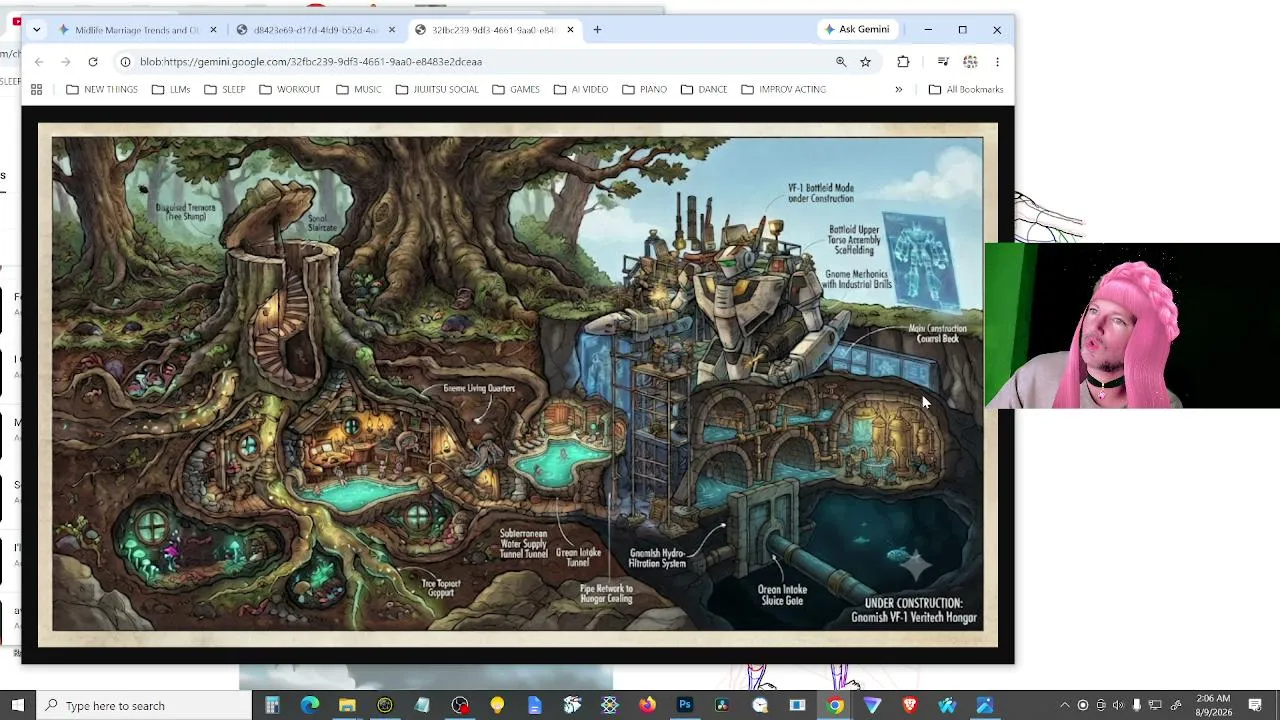1280x720 pixels.
Task: Switch to the d8423e69 tab
Action: coord(315,30)
